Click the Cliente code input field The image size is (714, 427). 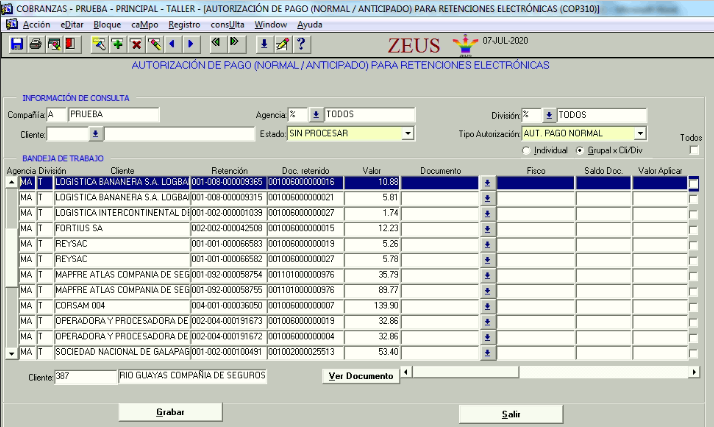pos(67,133)
